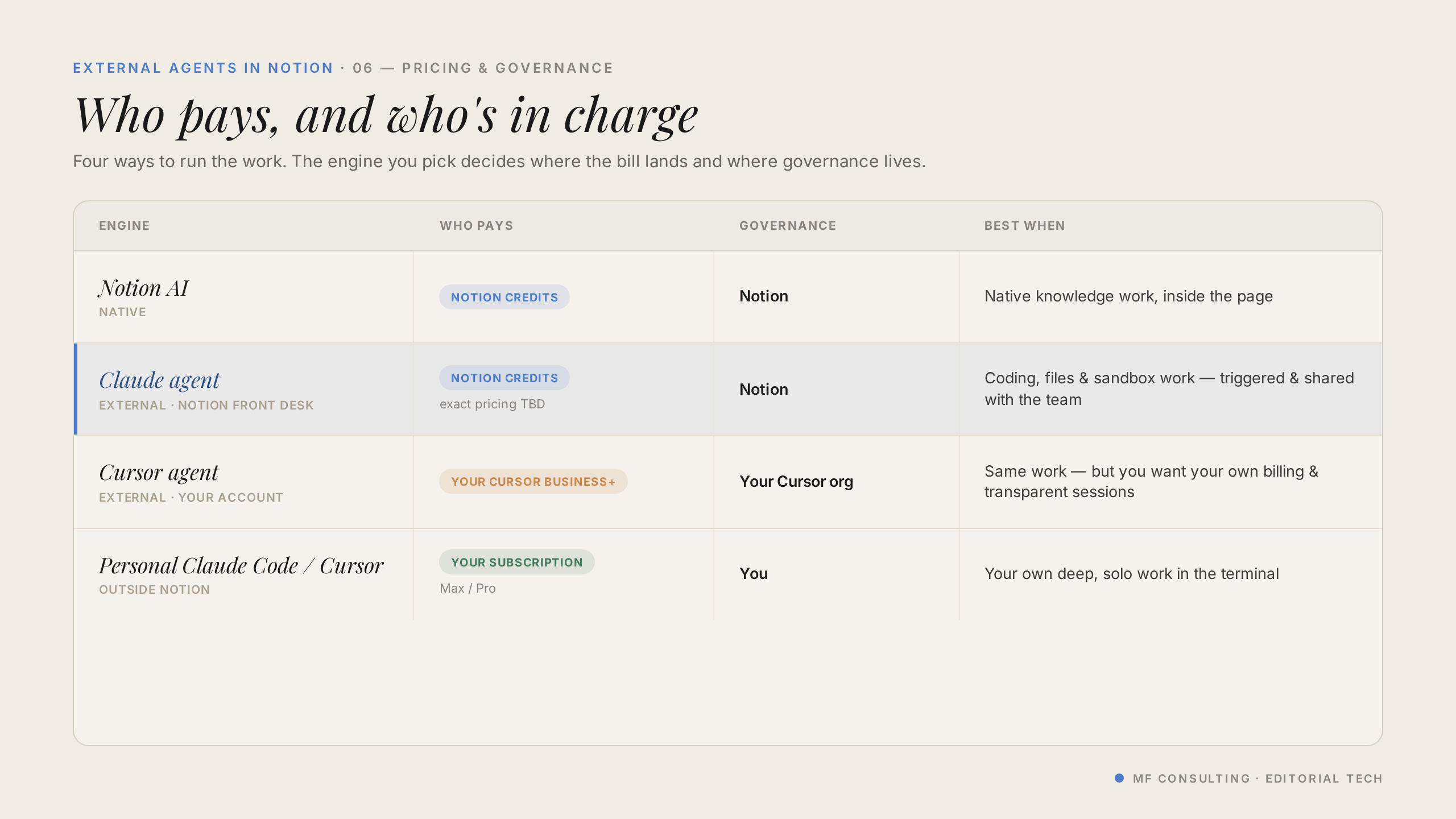
Task: Click the 'External · Notion Front Desk' label
Action: click(206, 406)
